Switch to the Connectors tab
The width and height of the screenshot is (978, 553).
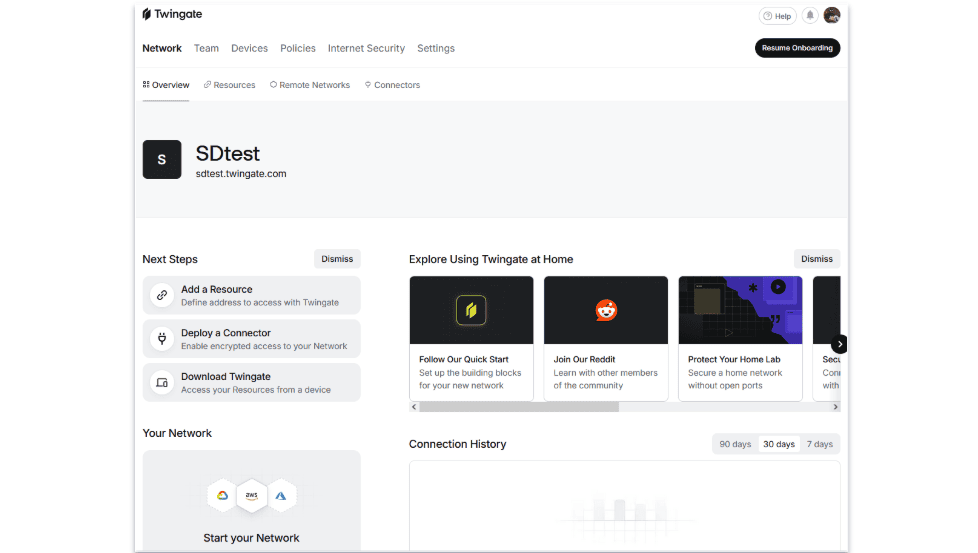[392, 85]
